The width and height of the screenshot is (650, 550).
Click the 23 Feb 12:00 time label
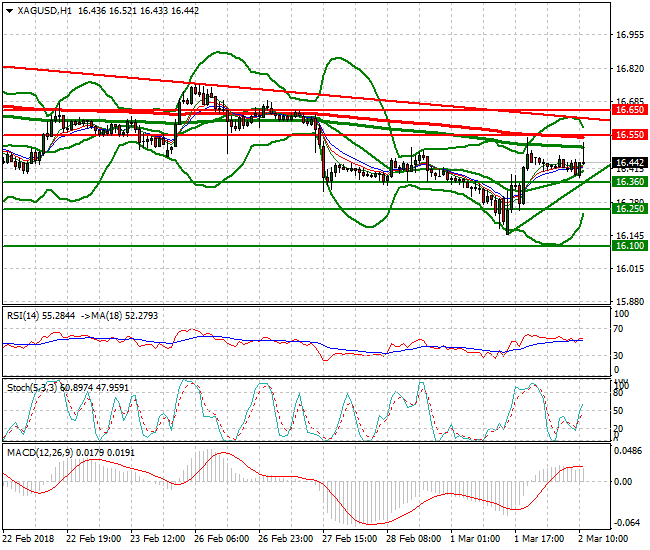(158, 539)
